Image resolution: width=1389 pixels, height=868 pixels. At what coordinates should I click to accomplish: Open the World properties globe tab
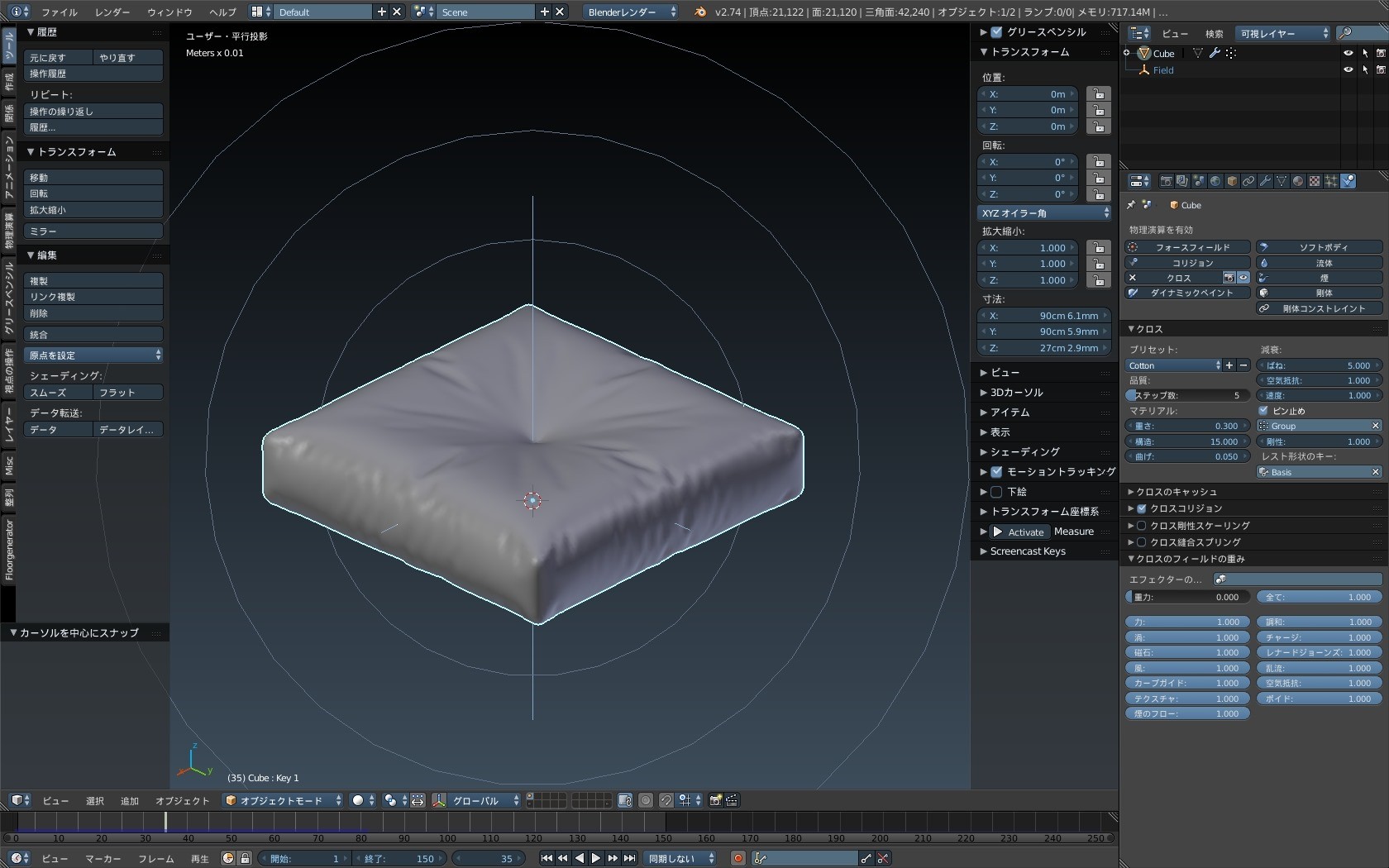(1215, 181)
